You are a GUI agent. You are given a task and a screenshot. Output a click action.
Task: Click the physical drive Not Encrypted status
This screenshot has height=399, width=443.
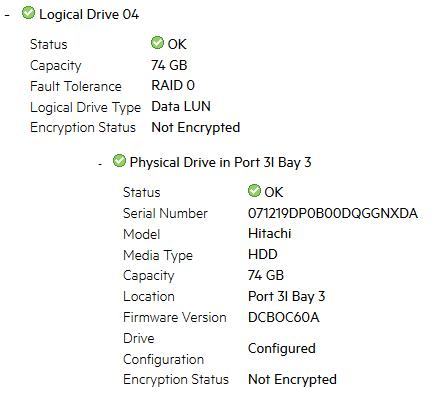coord(292,379)
